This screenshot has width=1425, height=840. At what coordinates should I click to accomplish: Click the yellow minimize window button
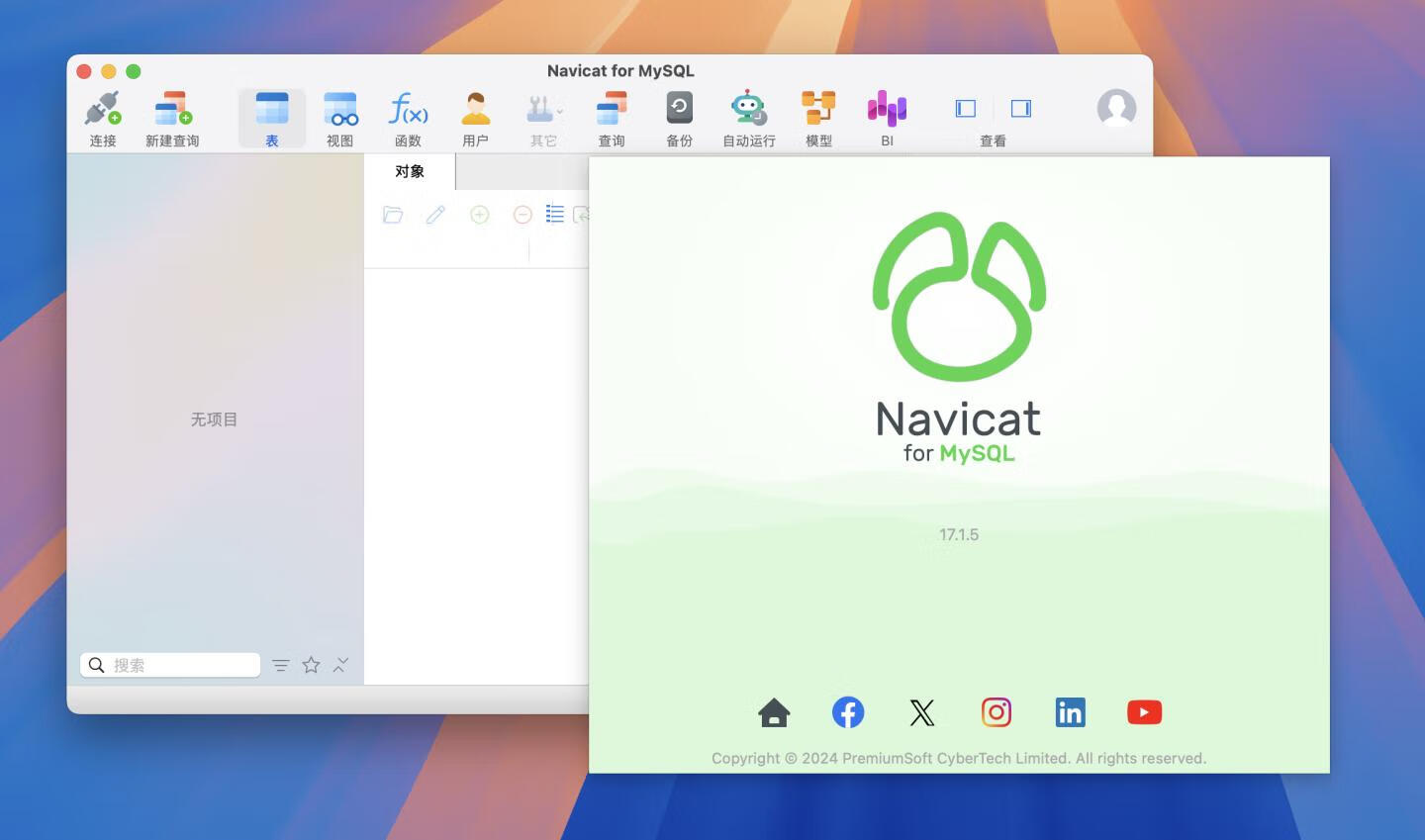109,71
